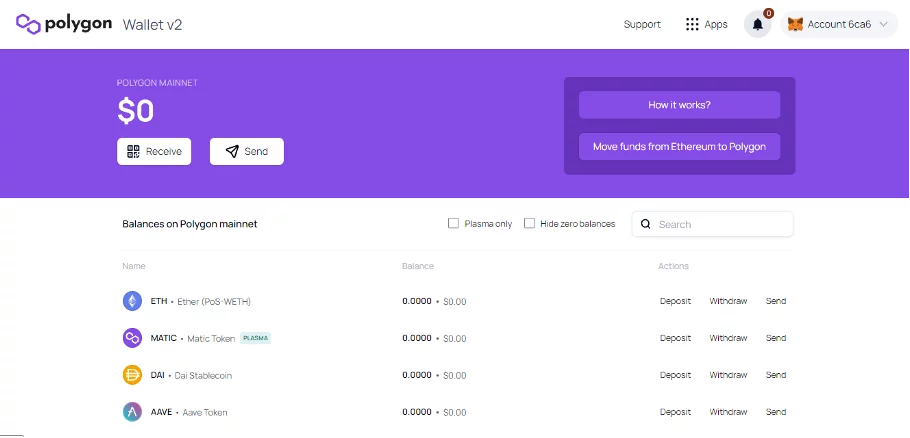Viewport: 910px width, 438px height.
Task: Deposit DAI
Action: click(x=676, y=375)
